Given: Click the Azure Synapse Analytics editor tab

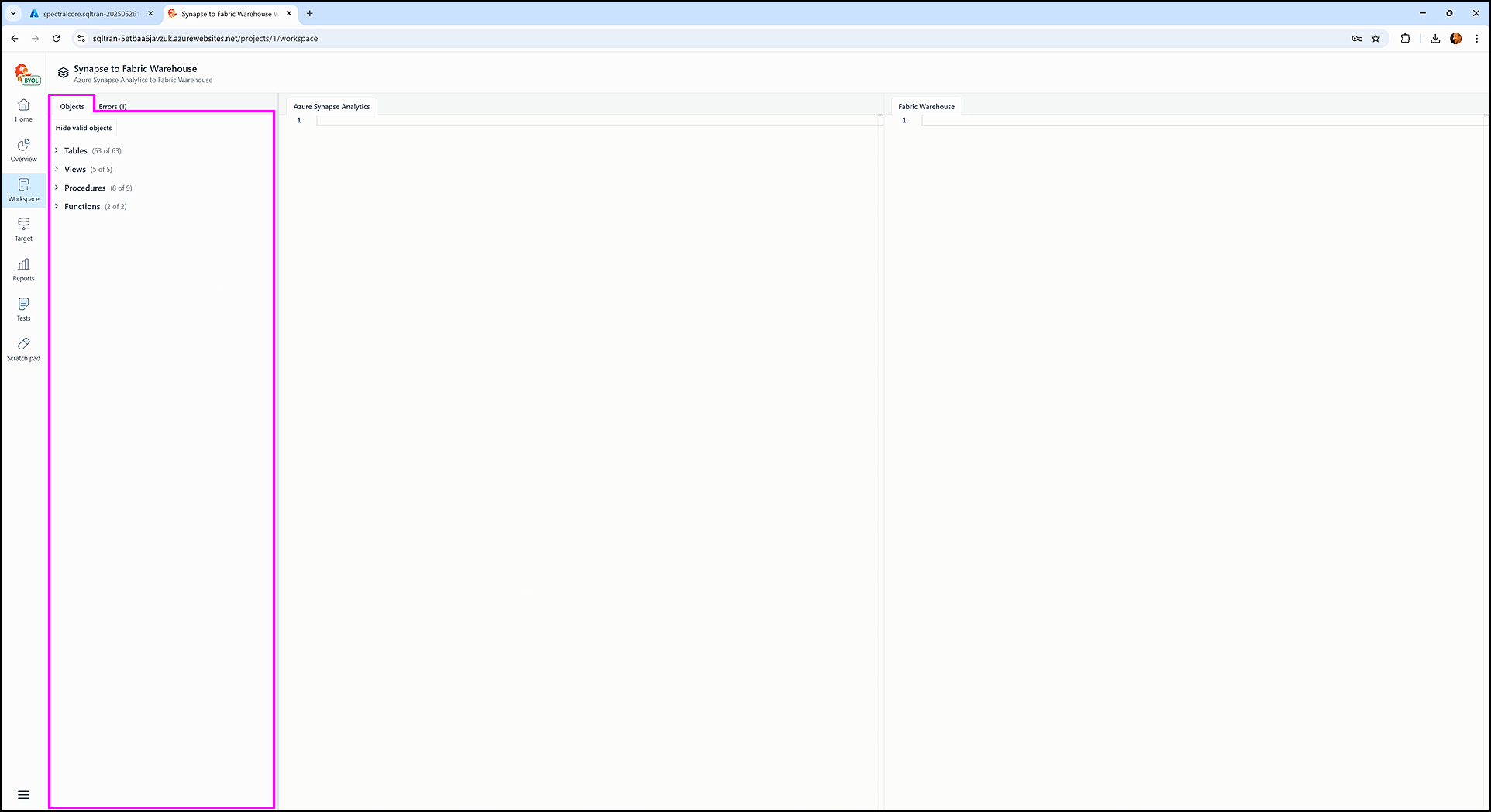Looking at the screenshot, I should tap(332, 107).
